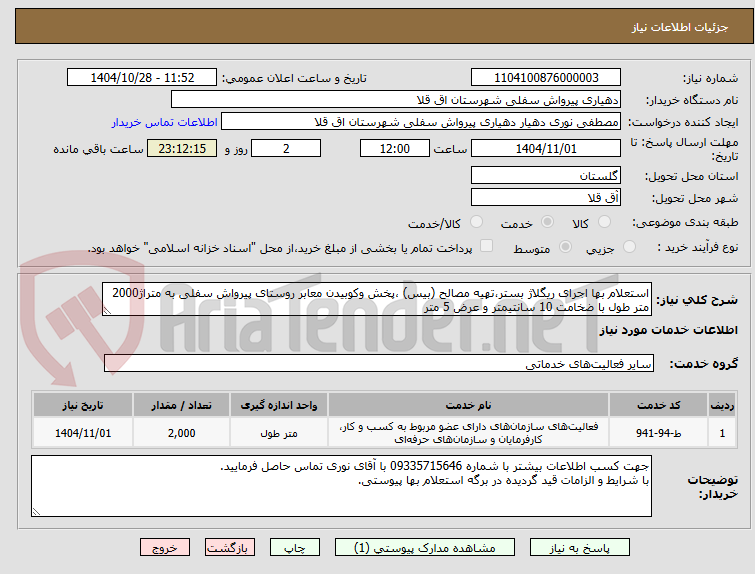The image size is (755, 574).
Task: Click the شهر محل تحویل آق قلا field
Action: (x=546, y=197)
